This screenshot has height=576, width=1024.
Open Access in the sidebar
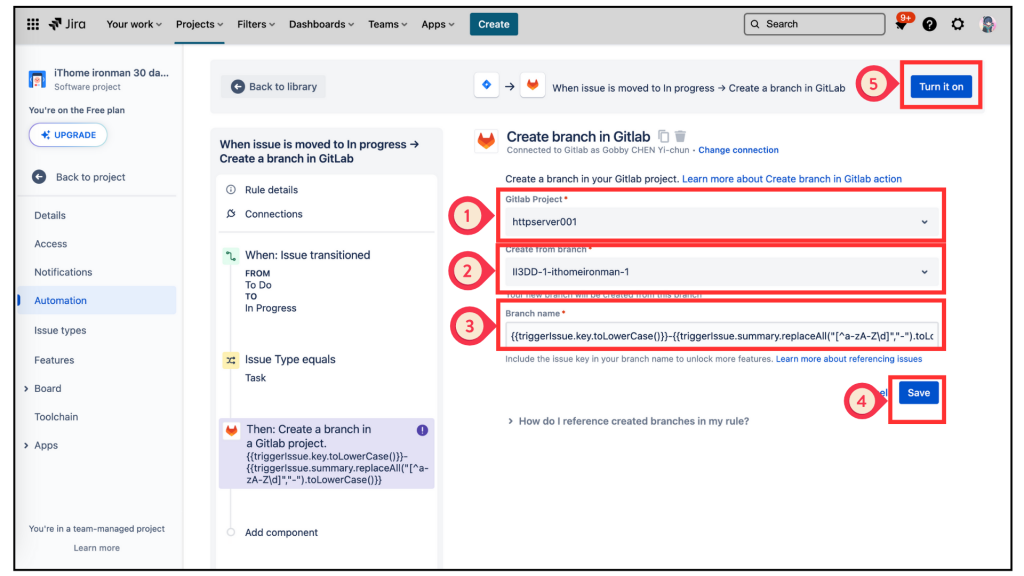pyautogui.click(x=50, y=244)
